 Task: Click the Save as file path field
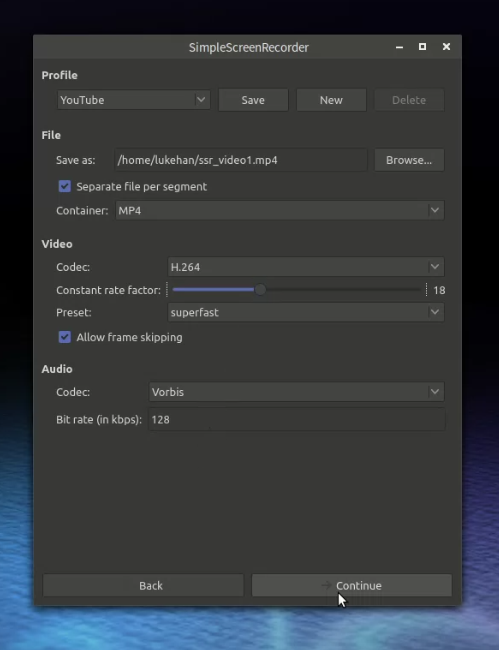[x=241, y=160]
